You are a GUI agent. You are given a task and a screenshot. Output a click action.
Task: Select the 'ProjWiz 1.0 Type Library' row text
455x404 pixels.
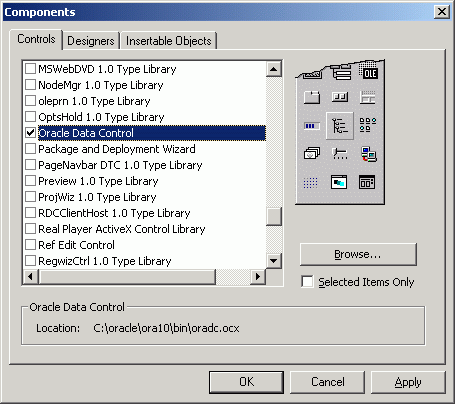[x=97, y=197]
